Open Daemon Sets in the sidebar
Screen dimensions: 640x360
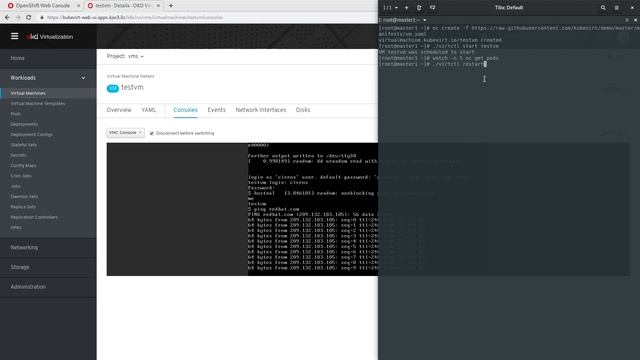tap(24, 196)
